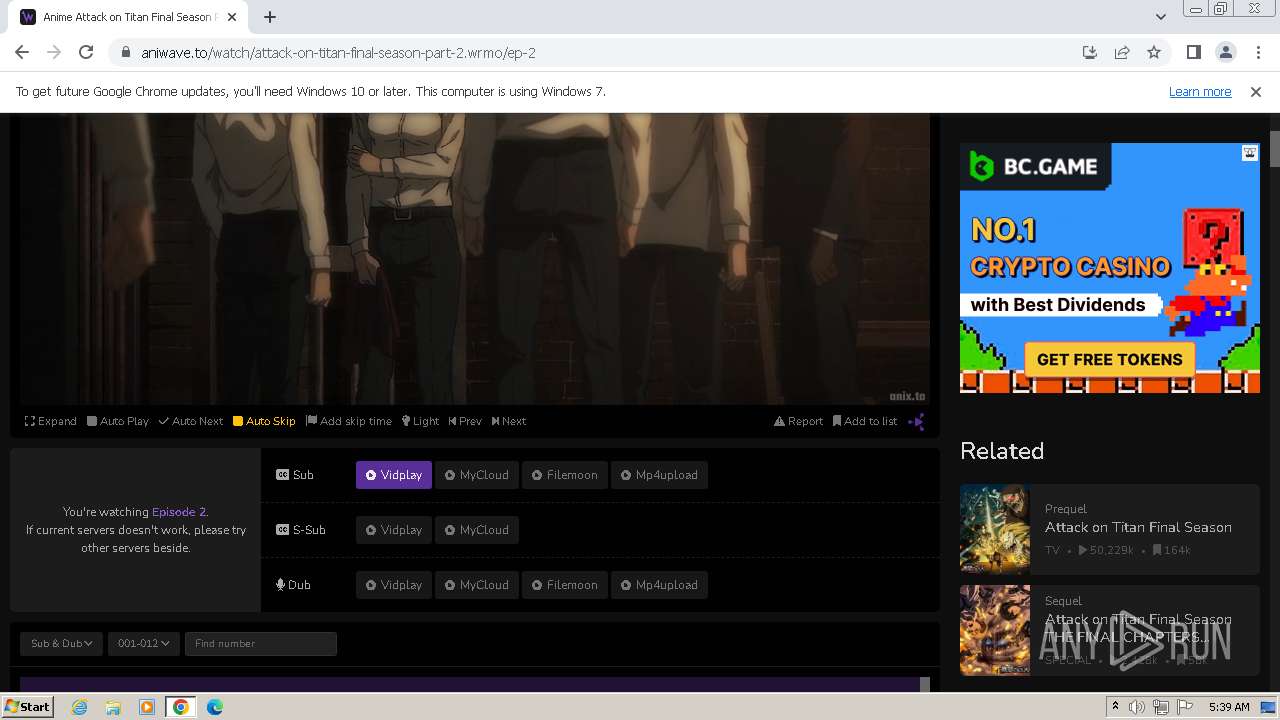This screenshot has width=1280, height=720.
Task: Click the install/download icon in address bar
Action: (1090, 52)
